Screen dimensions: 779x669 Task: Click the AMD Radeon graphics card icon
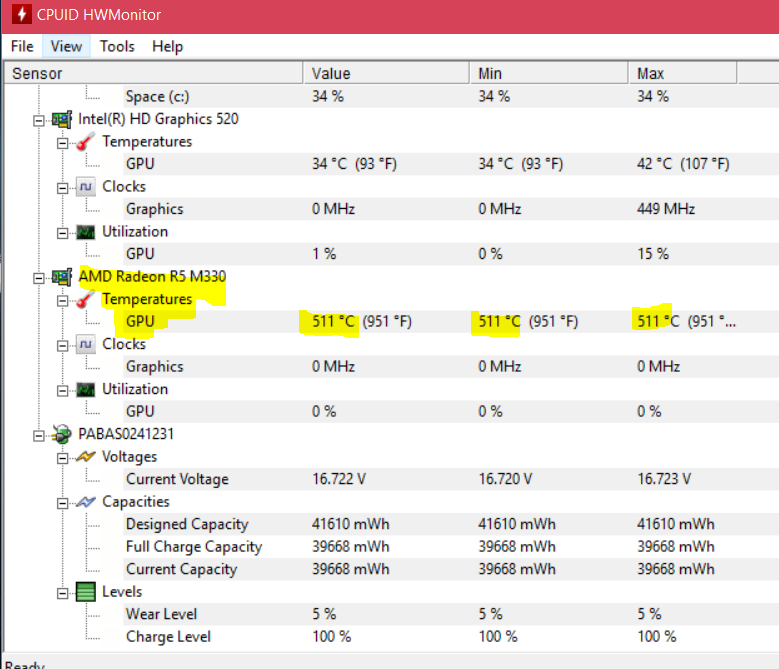[x=62, y=277]
